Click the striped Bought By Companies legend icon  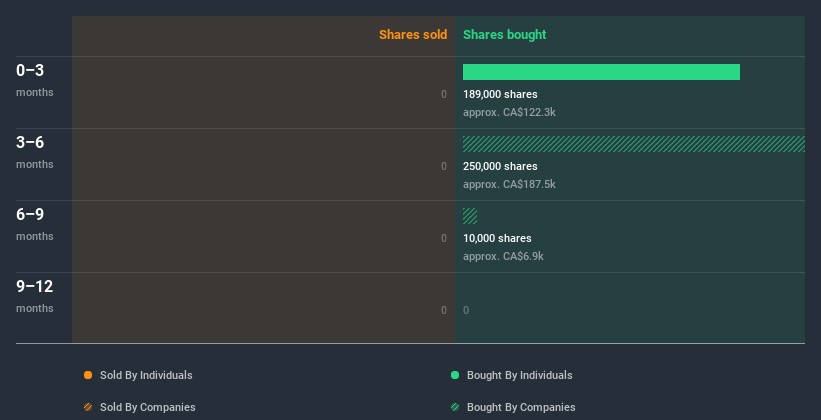[455, 407]
